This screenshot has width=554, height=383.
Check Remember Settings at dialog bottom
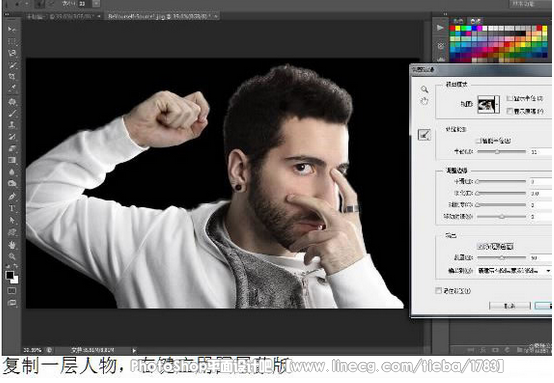click(439, 291)
